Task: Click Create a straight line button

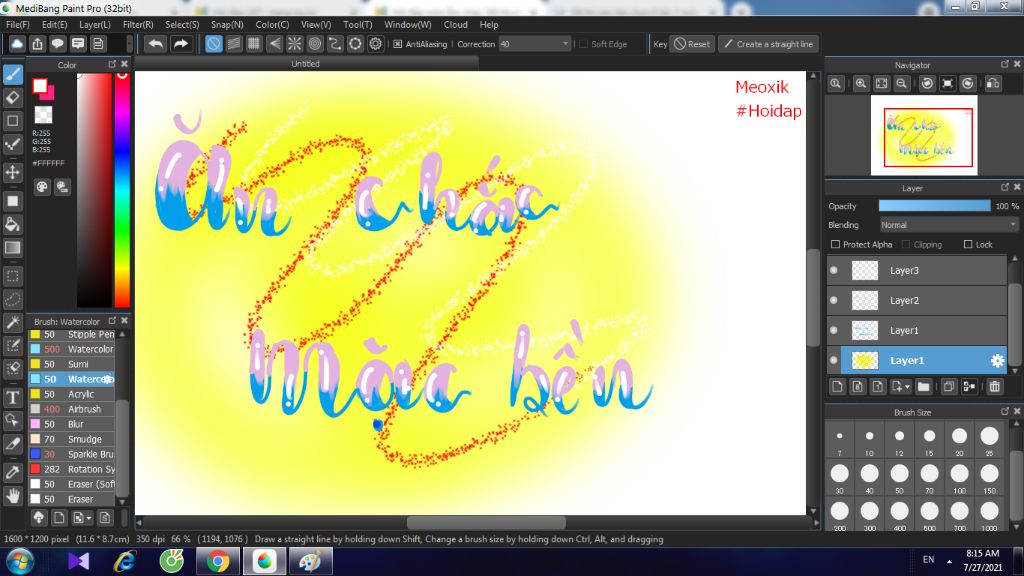Action: pyautogui.click(x=769, y=44)
